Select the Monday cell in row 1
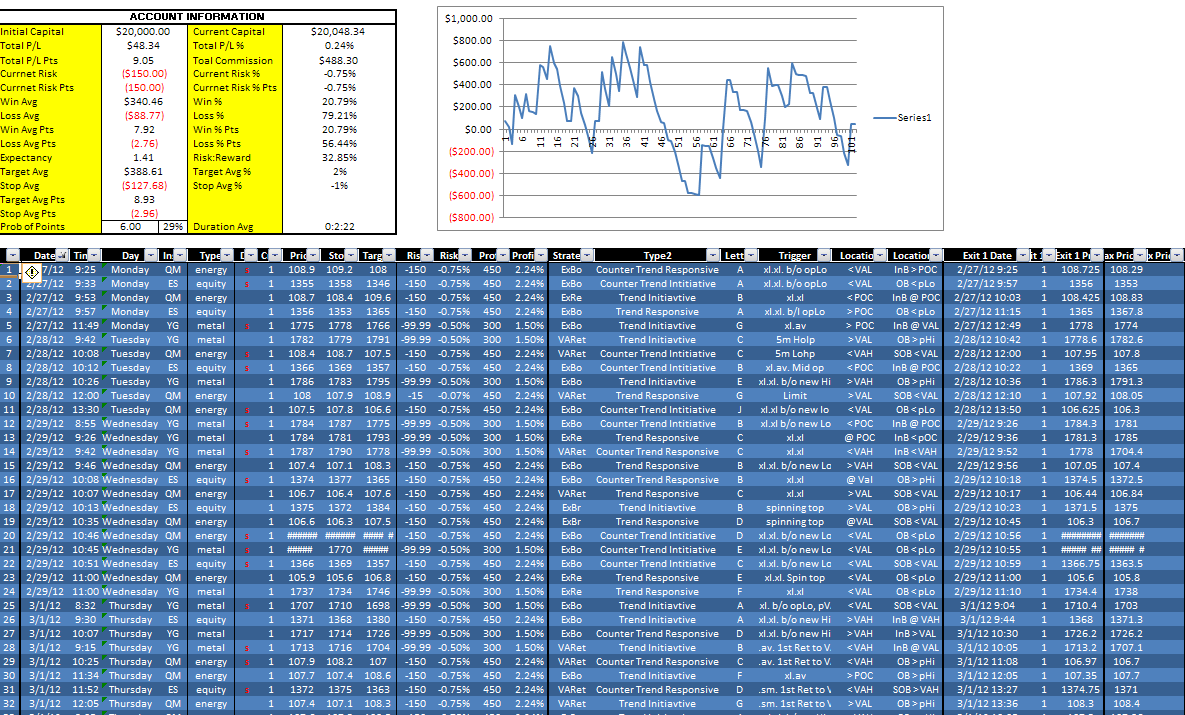The height and width of the screenshot is (715, 1185). point(130,270)
